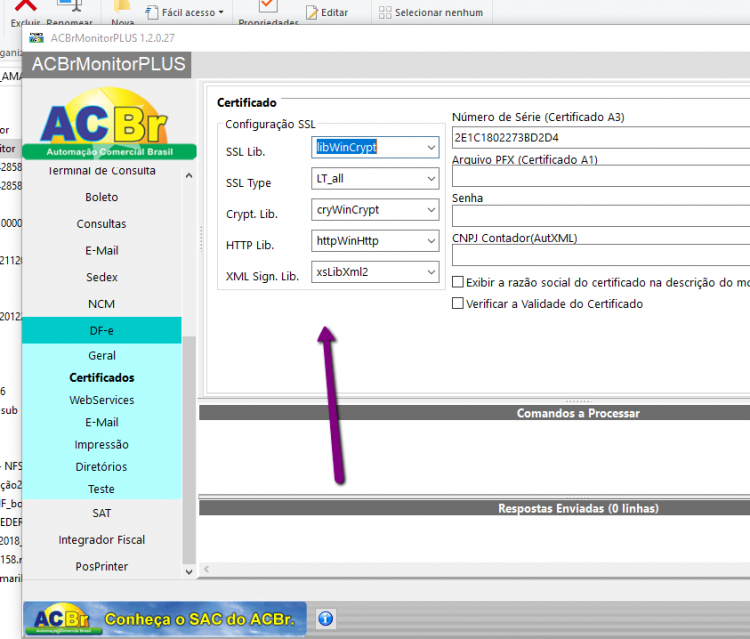Open the Consultas sidebar section
This screenshot has height=639, width=750.
point(101,224)
